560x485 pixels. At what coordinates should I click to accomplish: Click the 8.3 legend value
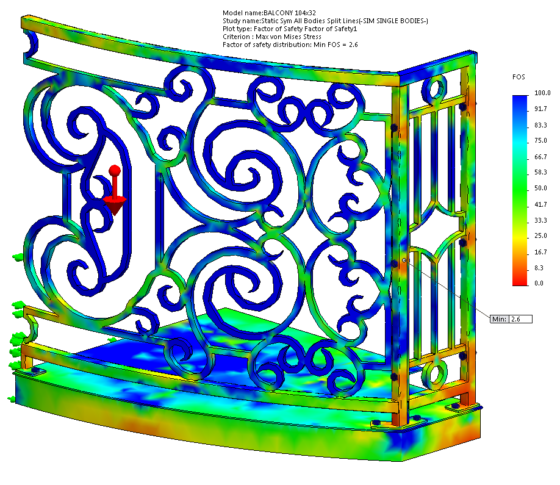(x=539, y=268)
